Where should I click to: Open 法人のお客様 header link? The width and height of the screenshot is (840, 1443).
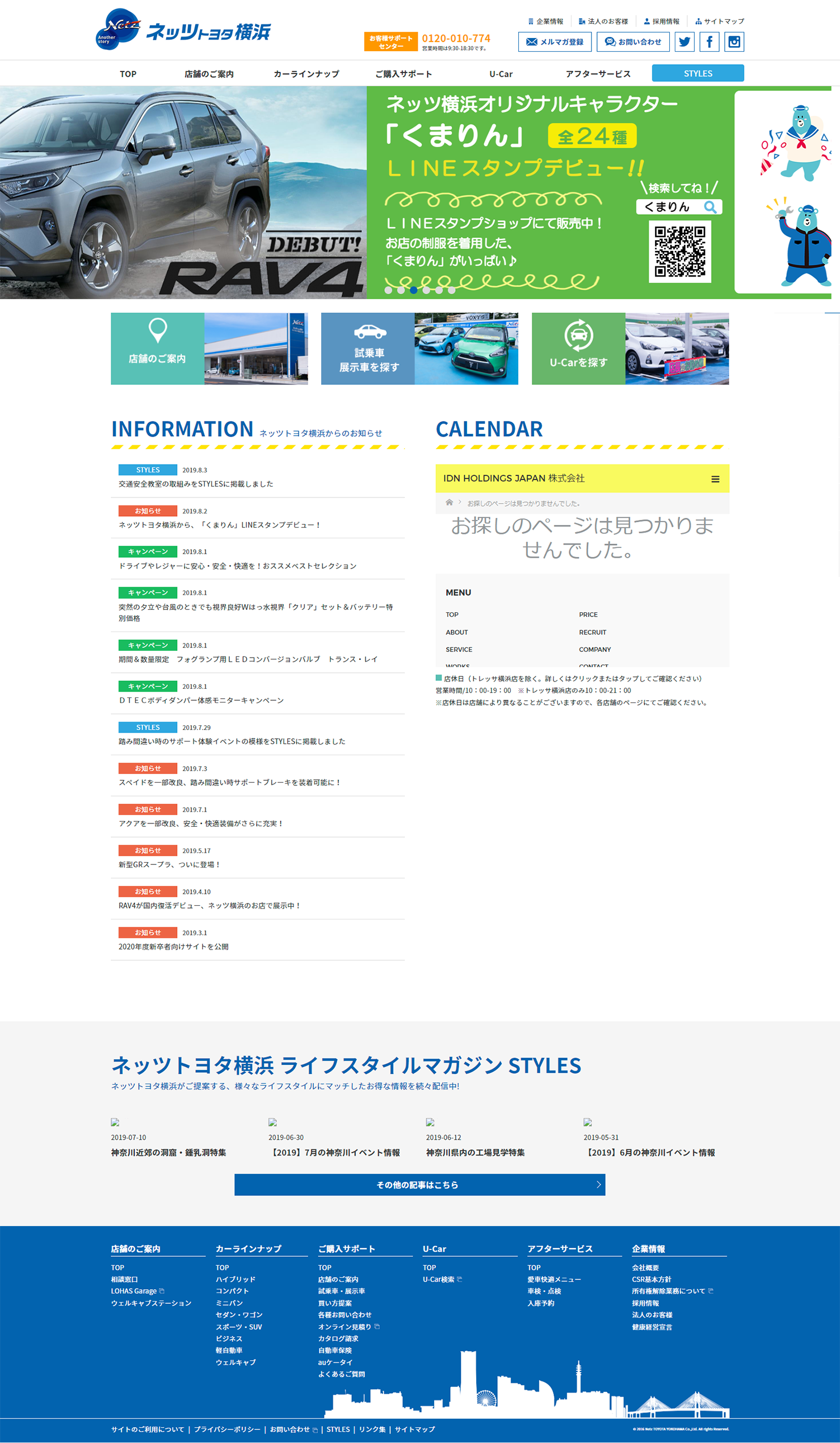[603, 22]
